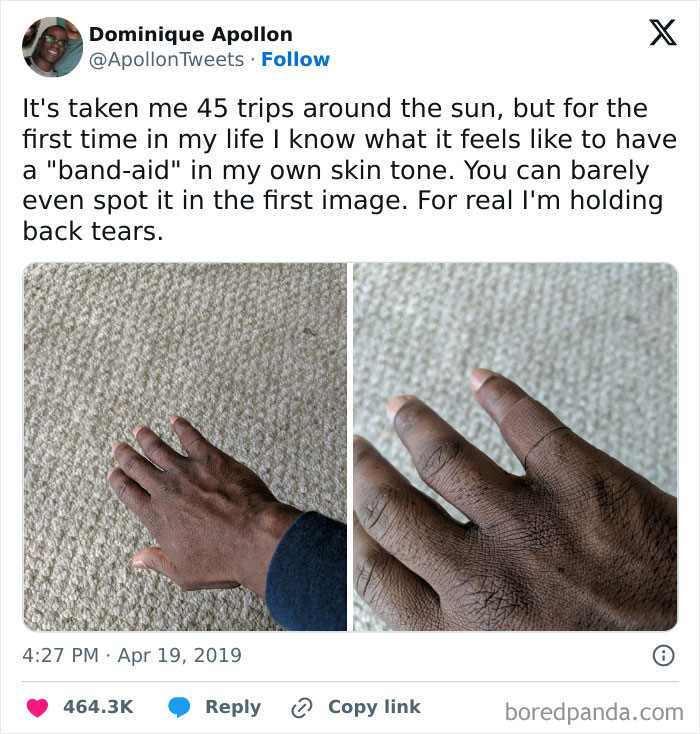Open the close-up photo of bandaged finger

[516, 447]
